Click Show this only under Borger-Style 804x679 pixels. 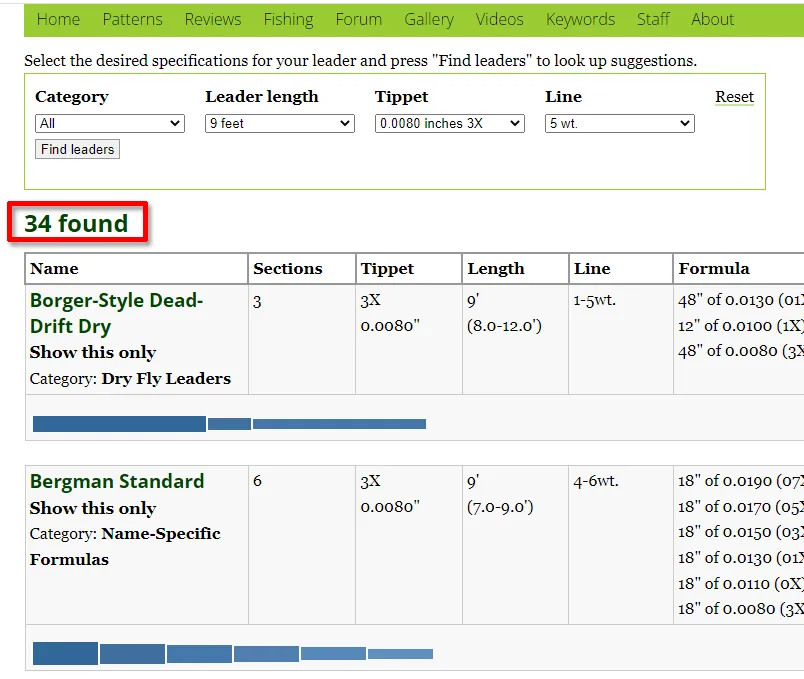pyautogui.click(x=93, y=352)
